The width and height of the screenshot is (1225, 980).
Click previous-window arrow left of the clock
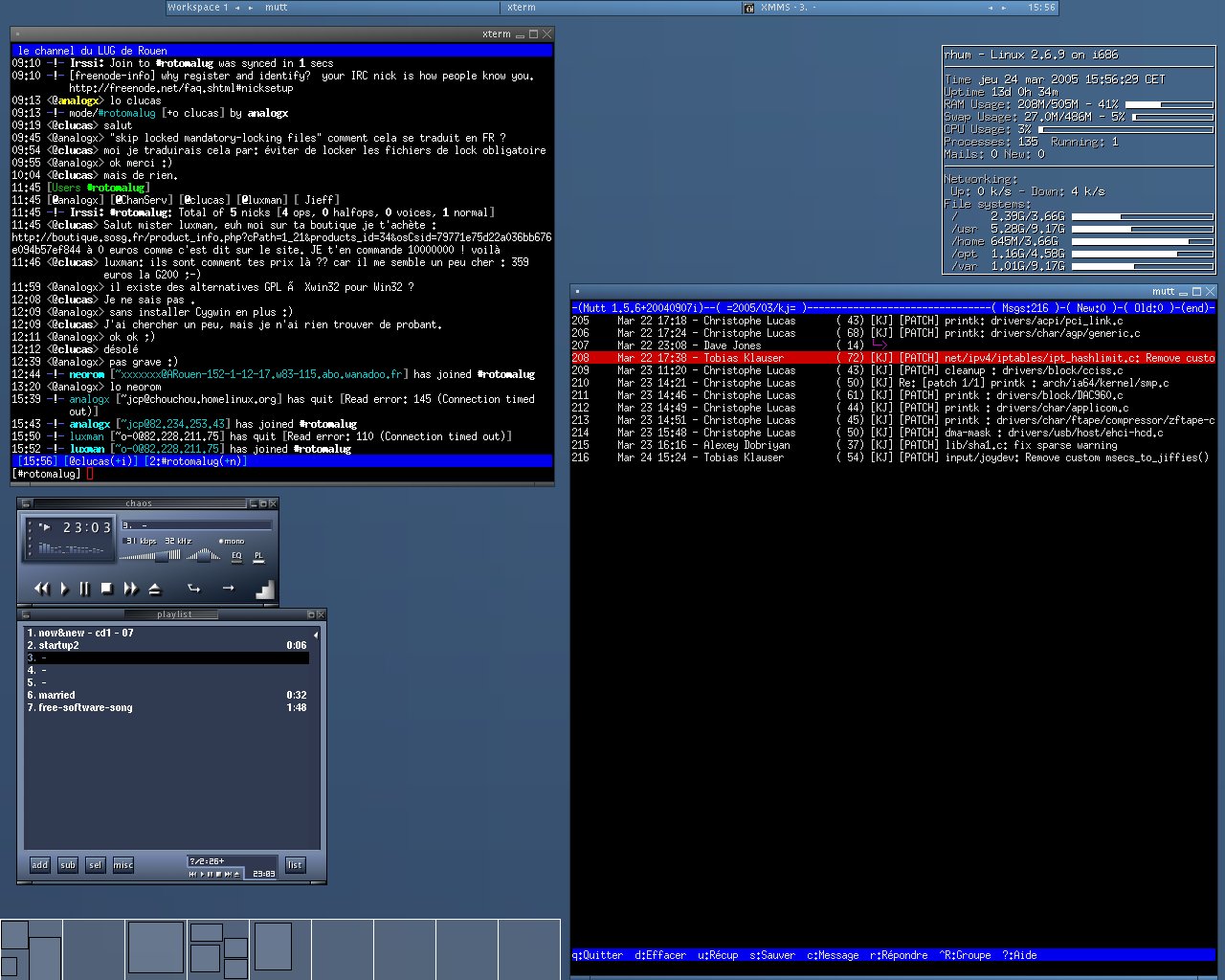991,8
